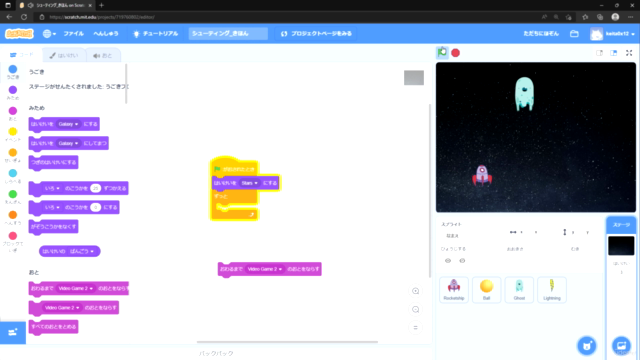This screenshot has height=360, width=640.
Task: Select the イベント events category
Action: pyautogui.click(x=13, y=134)
